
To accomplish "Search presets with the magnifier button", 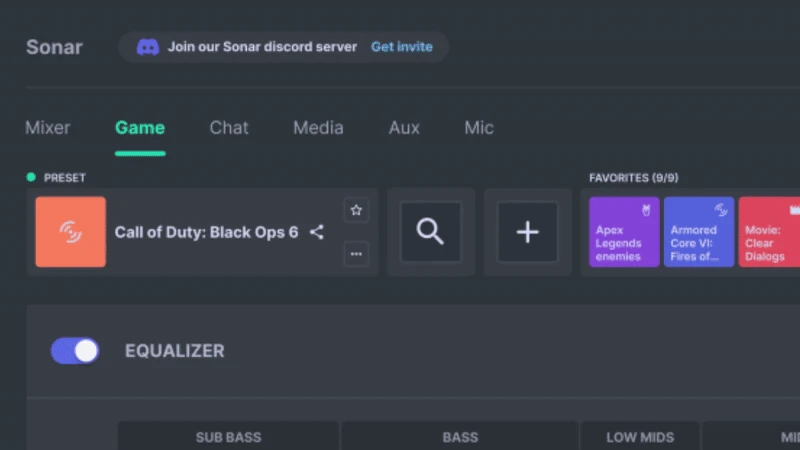I will 431,232.
